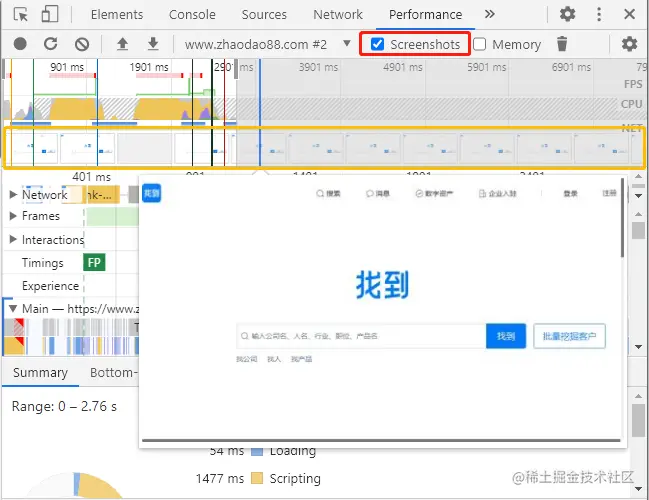
Task: Select the Performance tab
Action: [x=425, y=14]
